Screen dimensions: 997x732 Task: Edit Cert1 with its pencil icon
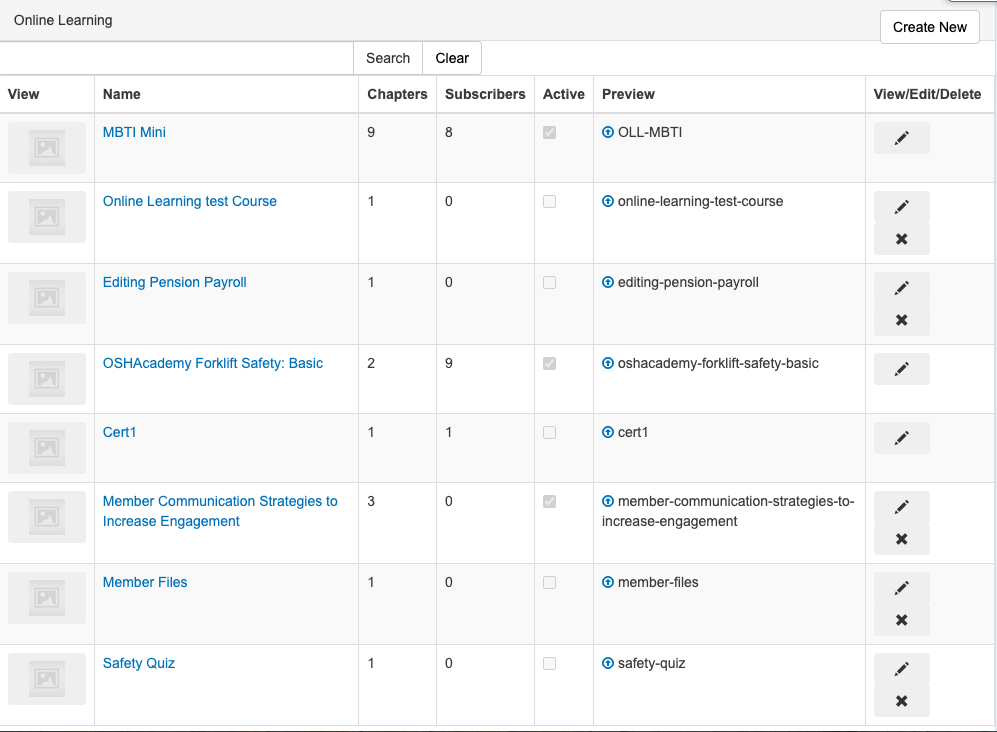901,438
